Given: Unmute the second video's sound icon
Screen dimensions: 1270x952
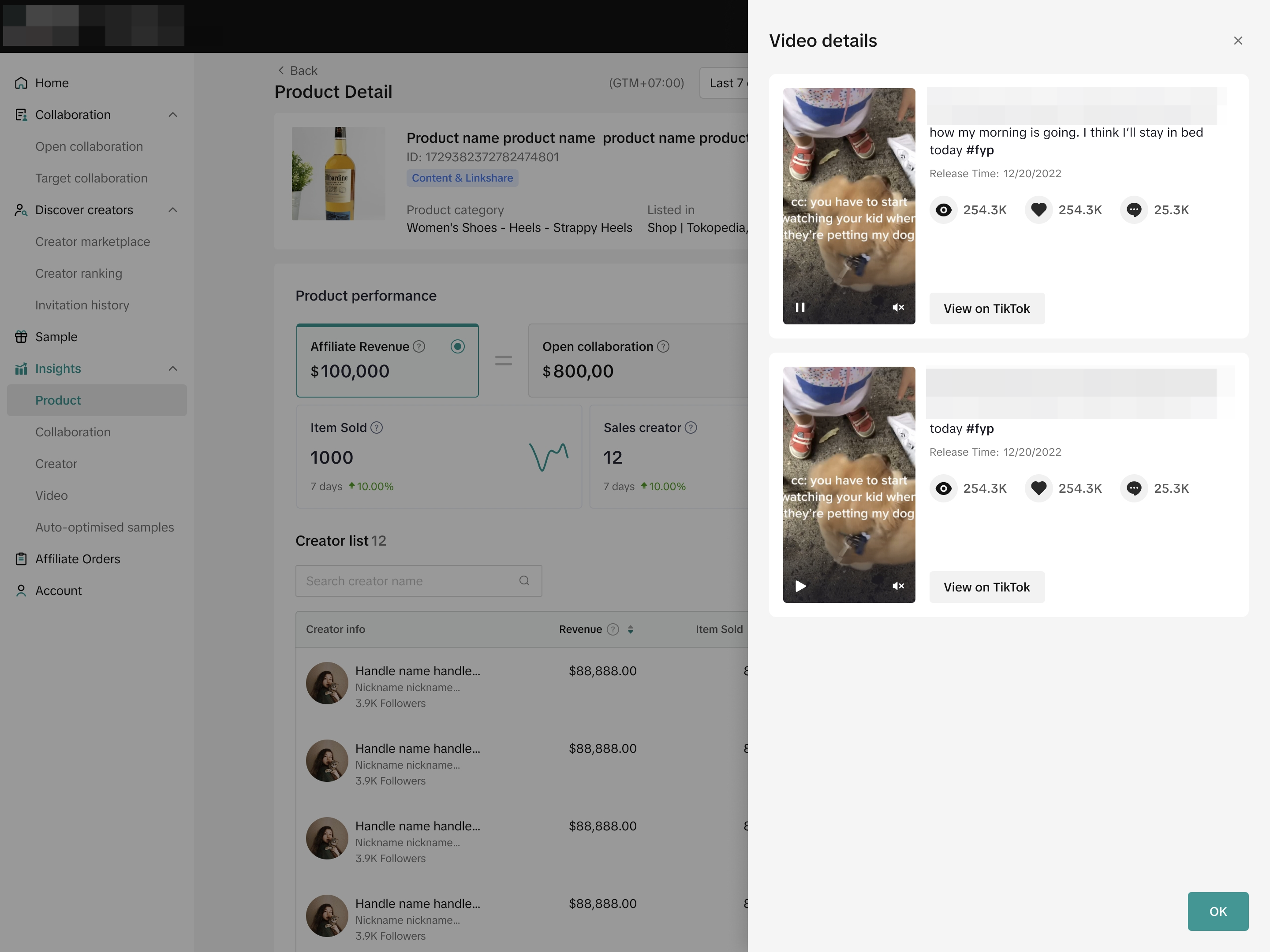Looking at the screenshot, I should tap(898, 586).
